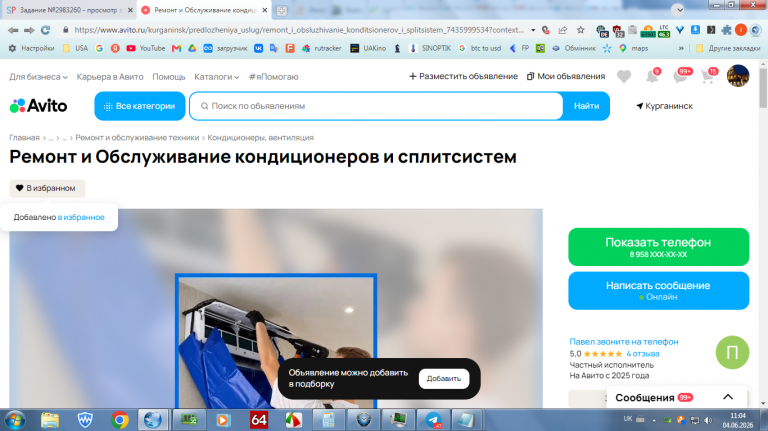Open calculator from taskbar
Viewport: 768px width, 431px height.
(328, 420)
